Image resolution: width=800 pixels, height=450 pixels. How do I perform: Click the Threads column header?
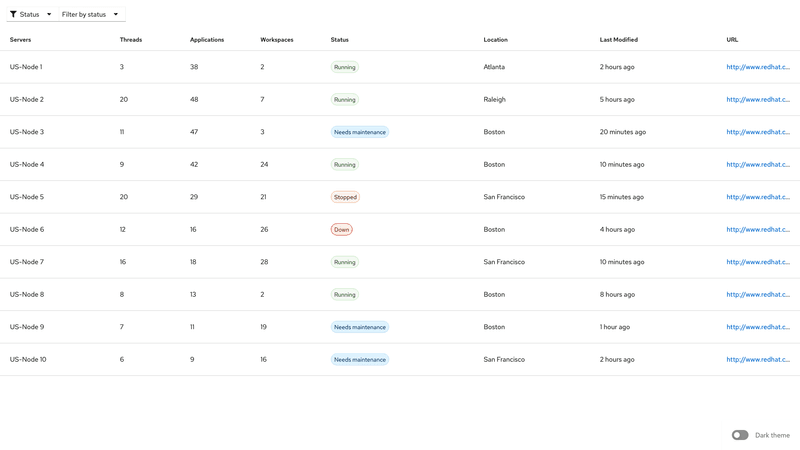click(x=131, y=40)
